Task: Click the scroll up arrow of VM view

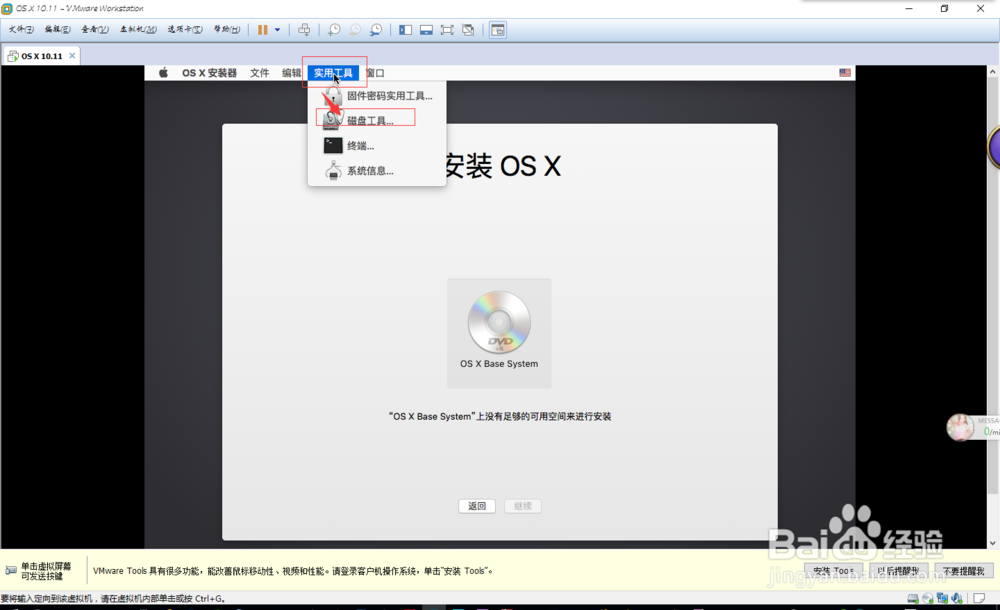Action: tap(992, 71)
